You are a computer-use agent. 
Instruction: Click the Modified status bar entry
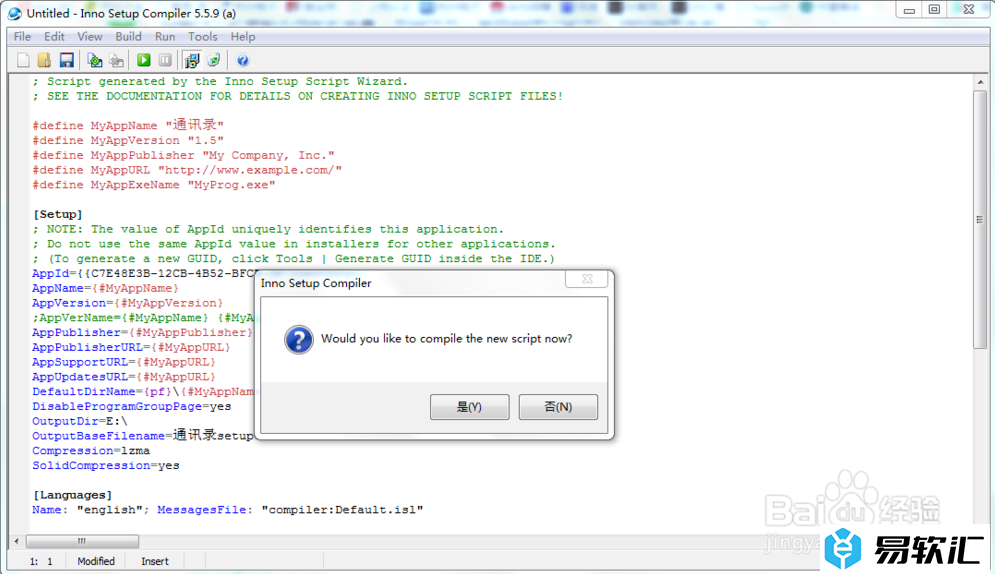pos(96,561)
